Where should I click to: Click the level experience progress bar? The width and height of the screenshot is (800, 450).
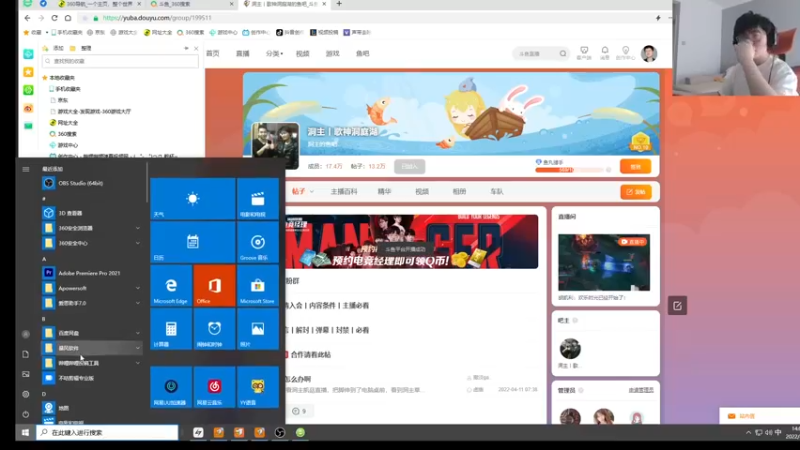click(569, 170)
